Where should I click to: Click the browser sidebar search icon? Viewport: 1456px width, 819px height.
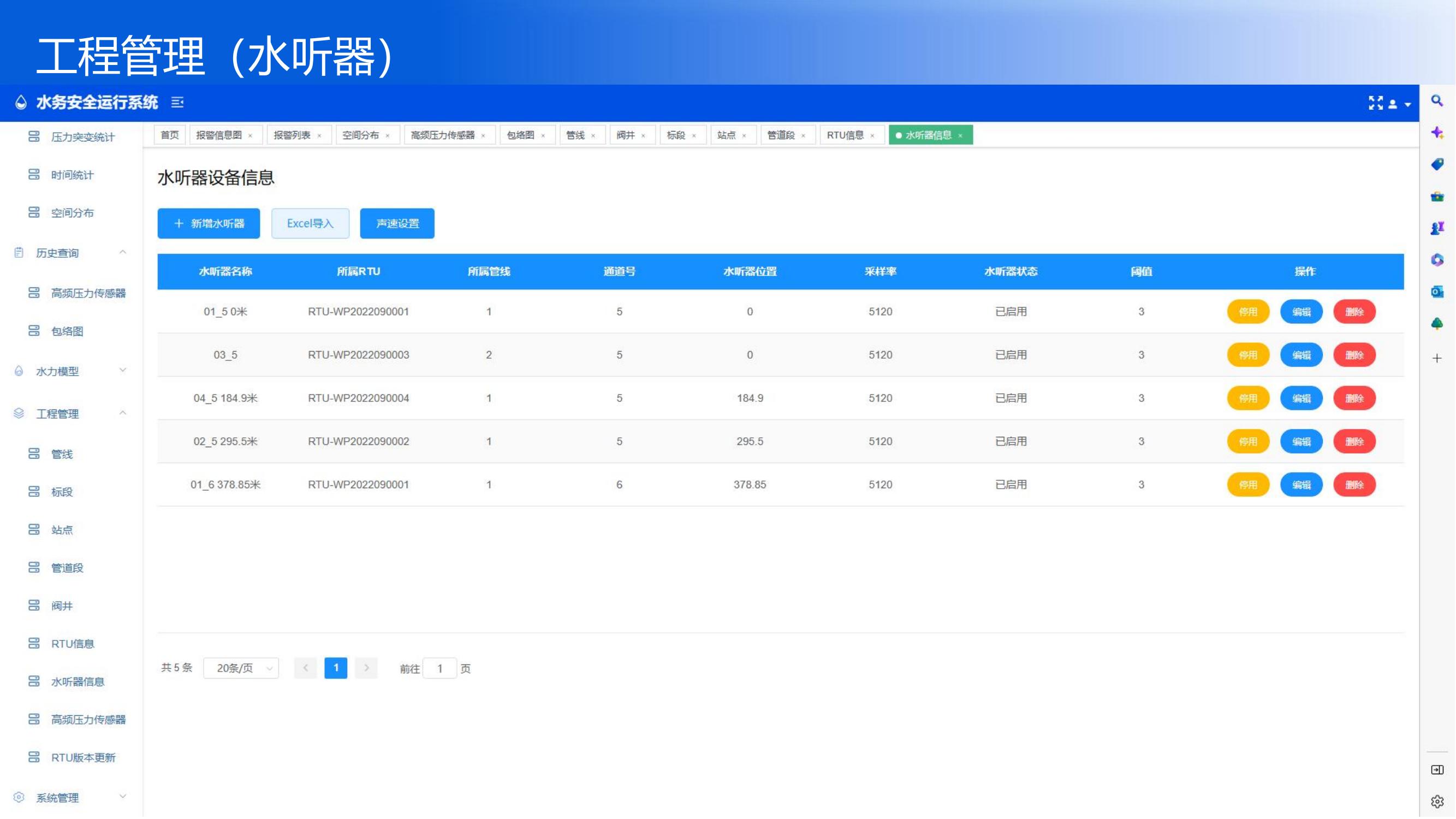pos(1437,101)
